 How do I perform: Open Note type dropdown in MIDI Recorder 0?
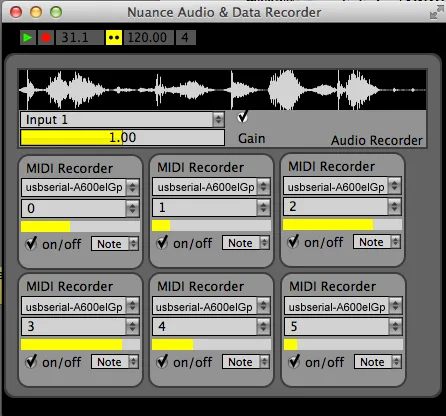115,244
